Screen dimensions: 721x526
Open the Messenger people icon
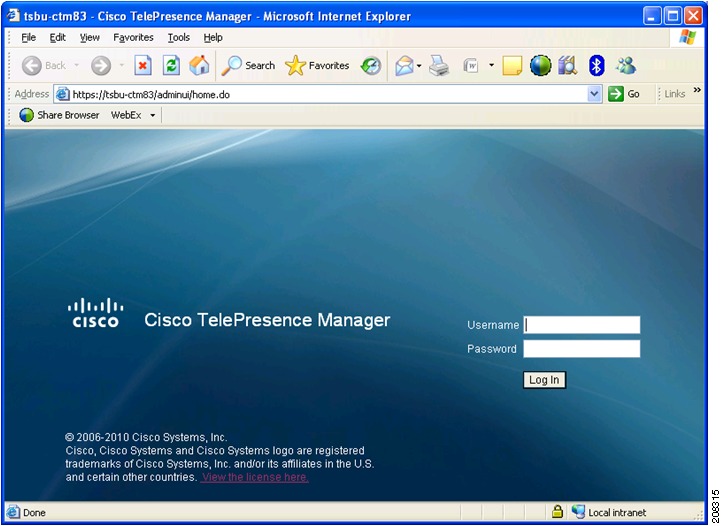626,66
